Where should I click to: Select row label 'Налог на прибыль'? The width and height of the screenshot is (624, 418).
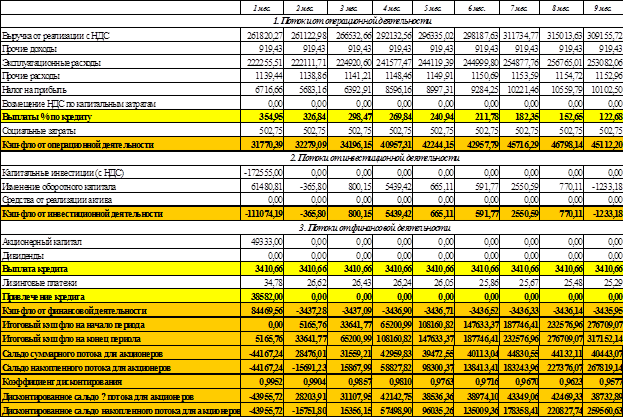pyautogui.click(x=35, y=90)
